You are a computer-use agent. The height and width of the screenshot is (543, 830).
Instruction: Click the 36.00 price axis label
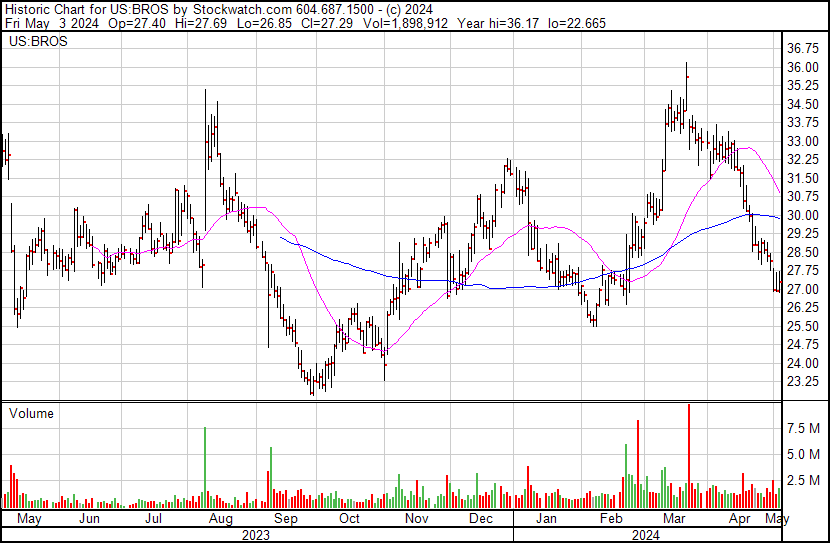(x=803, y=67)
